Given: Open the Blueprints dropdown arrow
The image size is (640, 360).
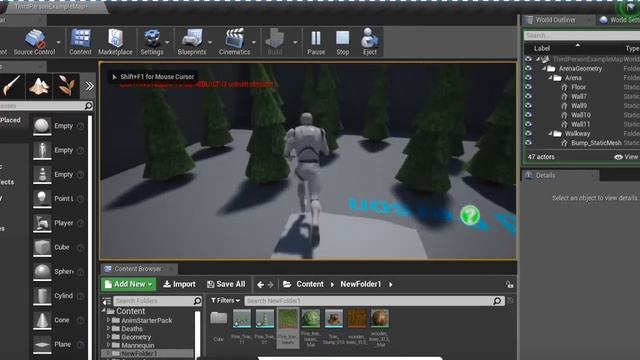Looking at the screenshot, I should 210,42.
